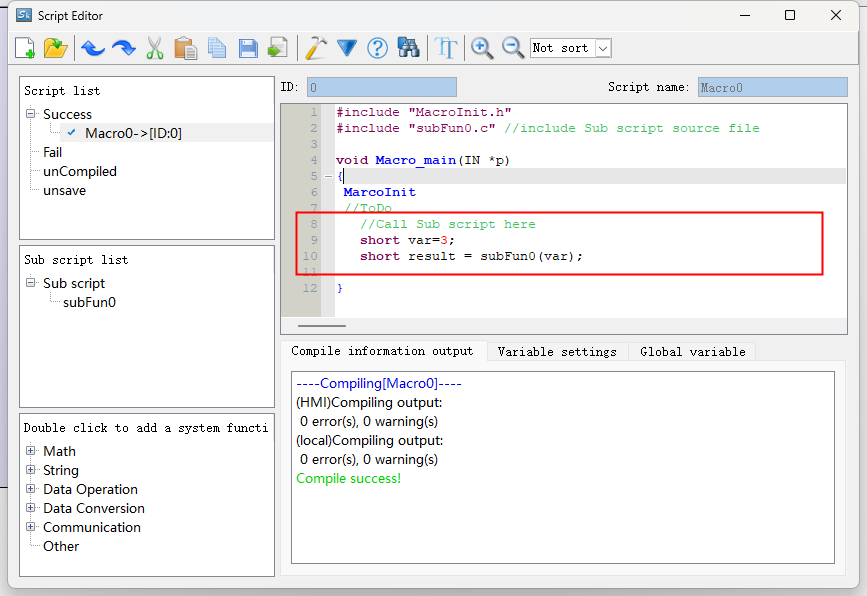Click the code editor horizontal scrollbar
Screen dimensions: 867x596
(321, 325)
